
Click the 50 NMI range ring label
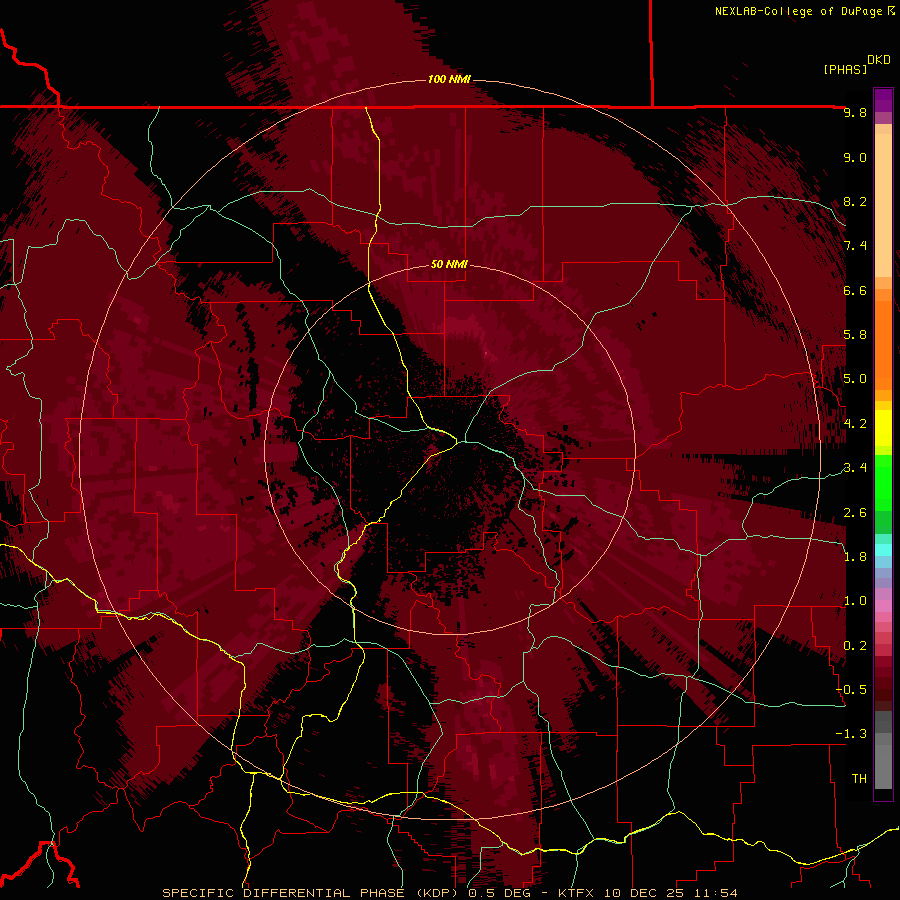(x=449, y=264)
